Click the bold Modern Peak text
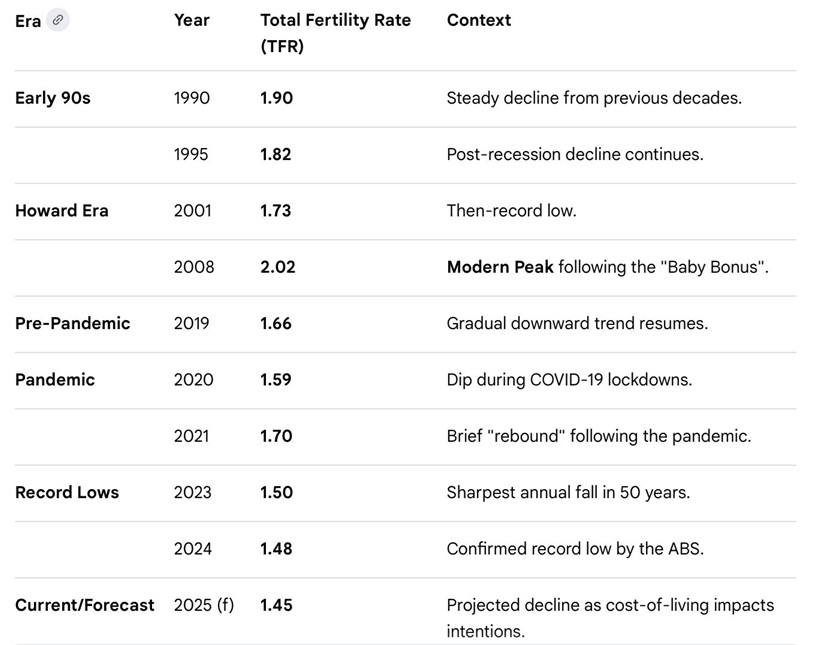 [500, 267]
